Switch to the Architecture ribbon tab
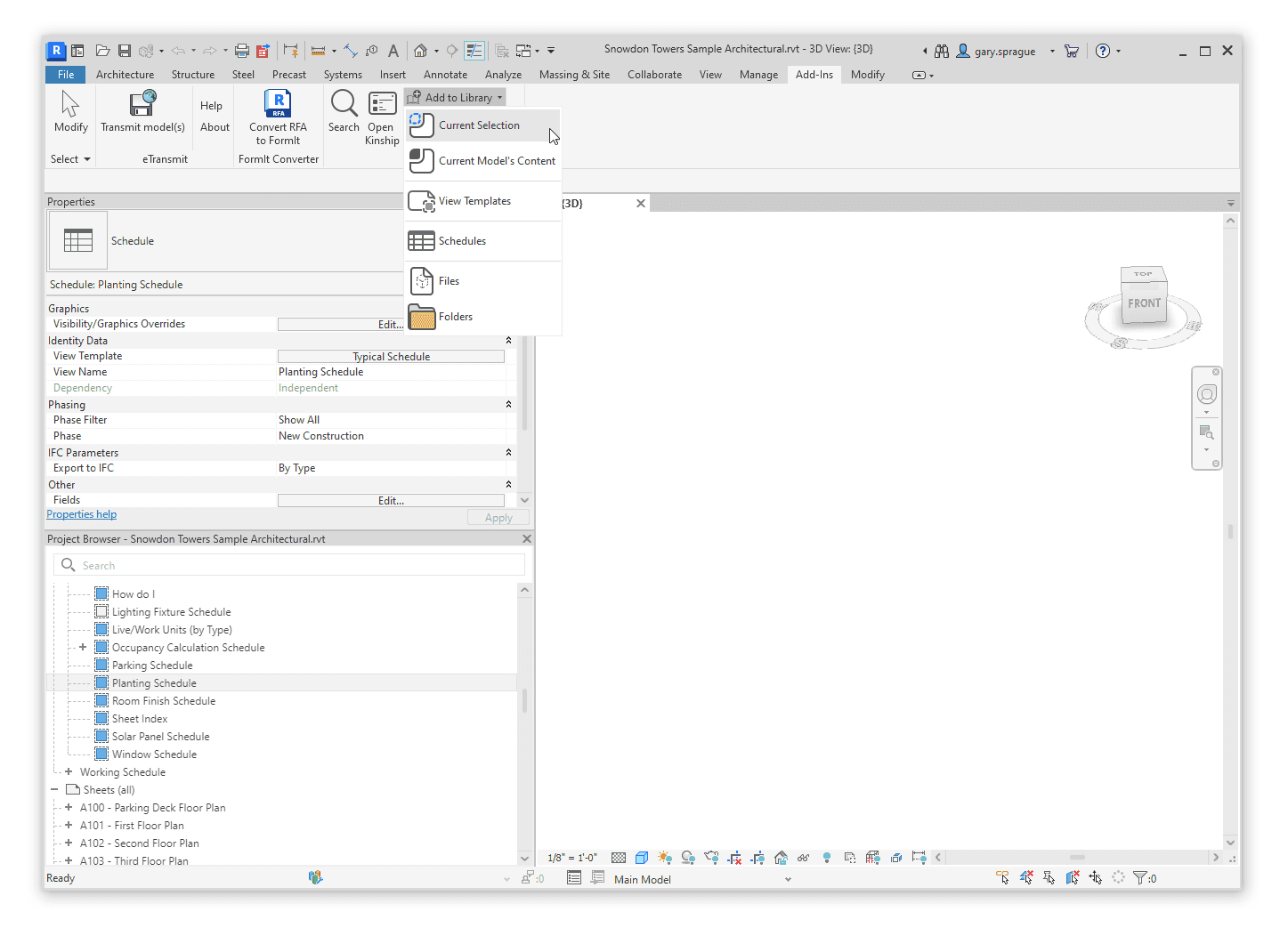The height and width of the screenshot is (928, 1288). (125, 74)
